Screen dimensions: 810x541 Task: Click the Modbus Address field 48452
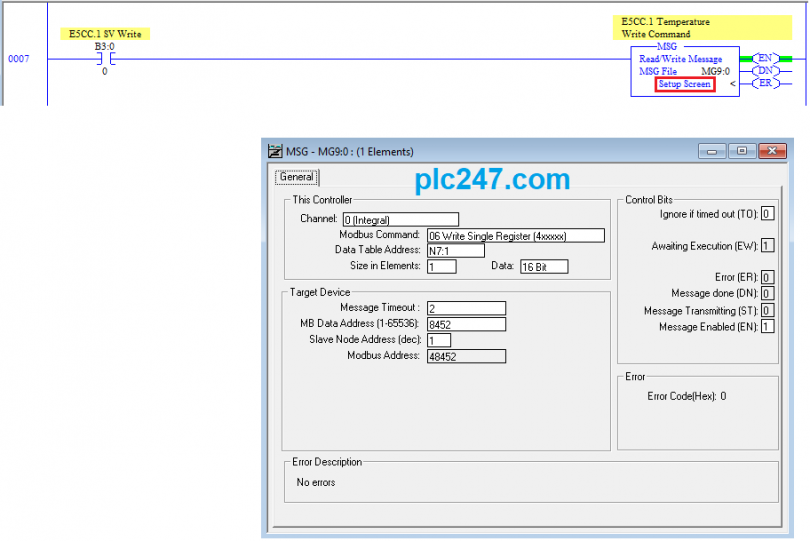(466, 357)
